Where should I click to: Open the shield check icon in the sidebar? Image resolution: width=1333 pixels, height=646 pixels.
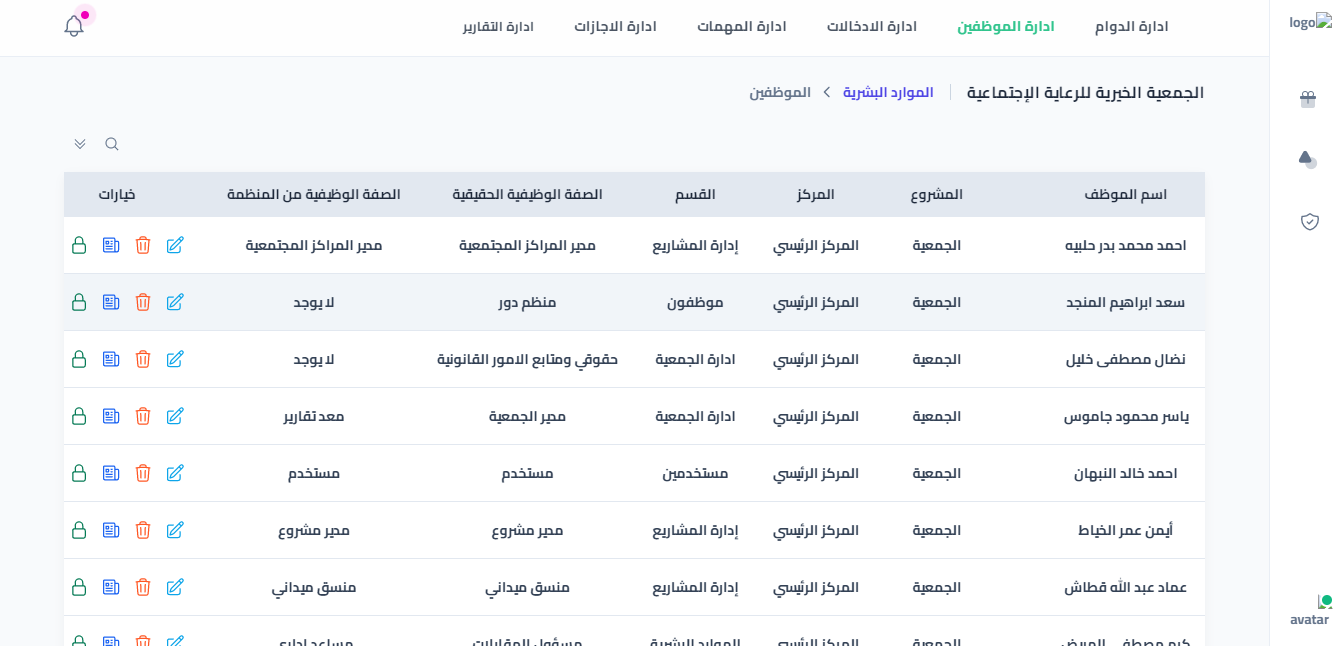(1309, 221)
